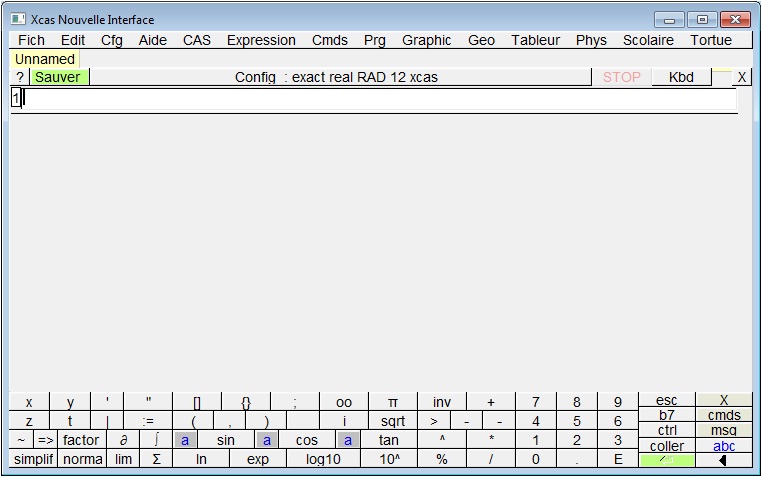The height and width of the screenshot is (478, 761).
Task: Click the green enter key on keypad
Action: (666, 460)
